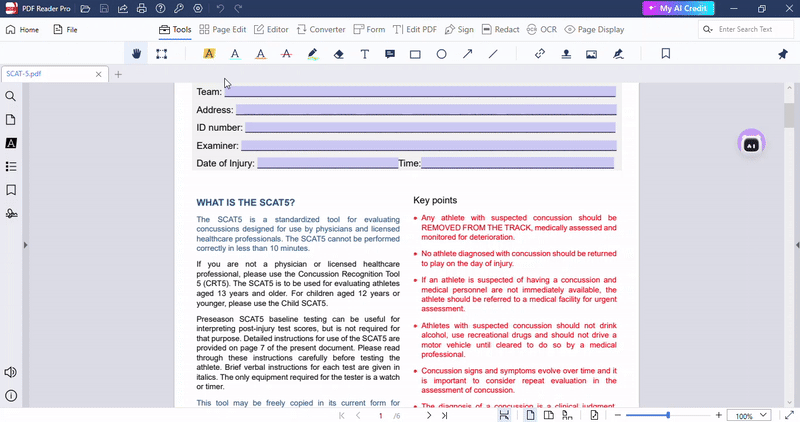Choose the Arrow drawing tool
Image resolution: width=800 pixels, height=422 pixels.
[x=467, y=54]
